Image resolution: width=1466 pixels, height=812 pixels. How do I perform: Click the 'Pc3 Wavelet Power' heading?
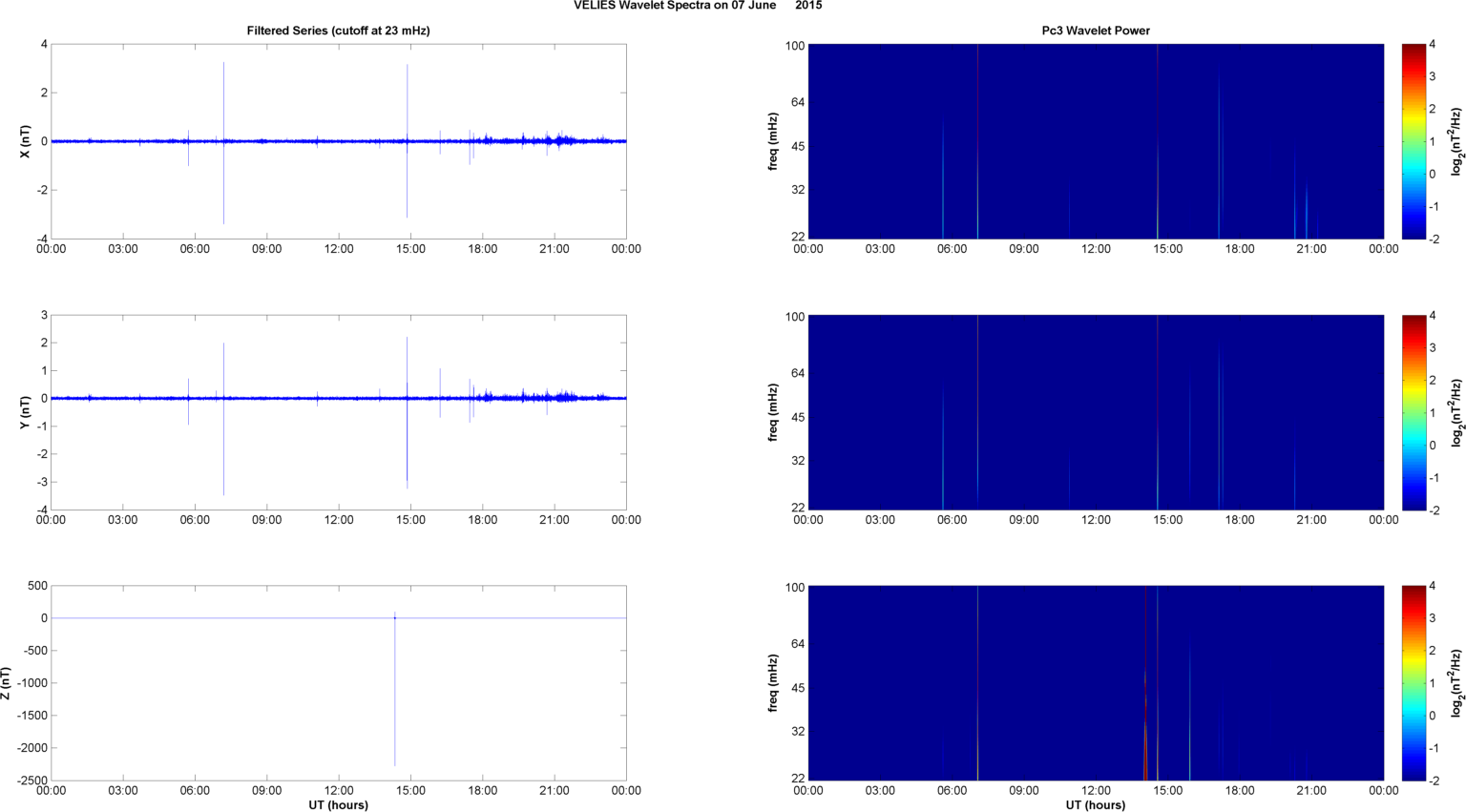click(1096, 31)
